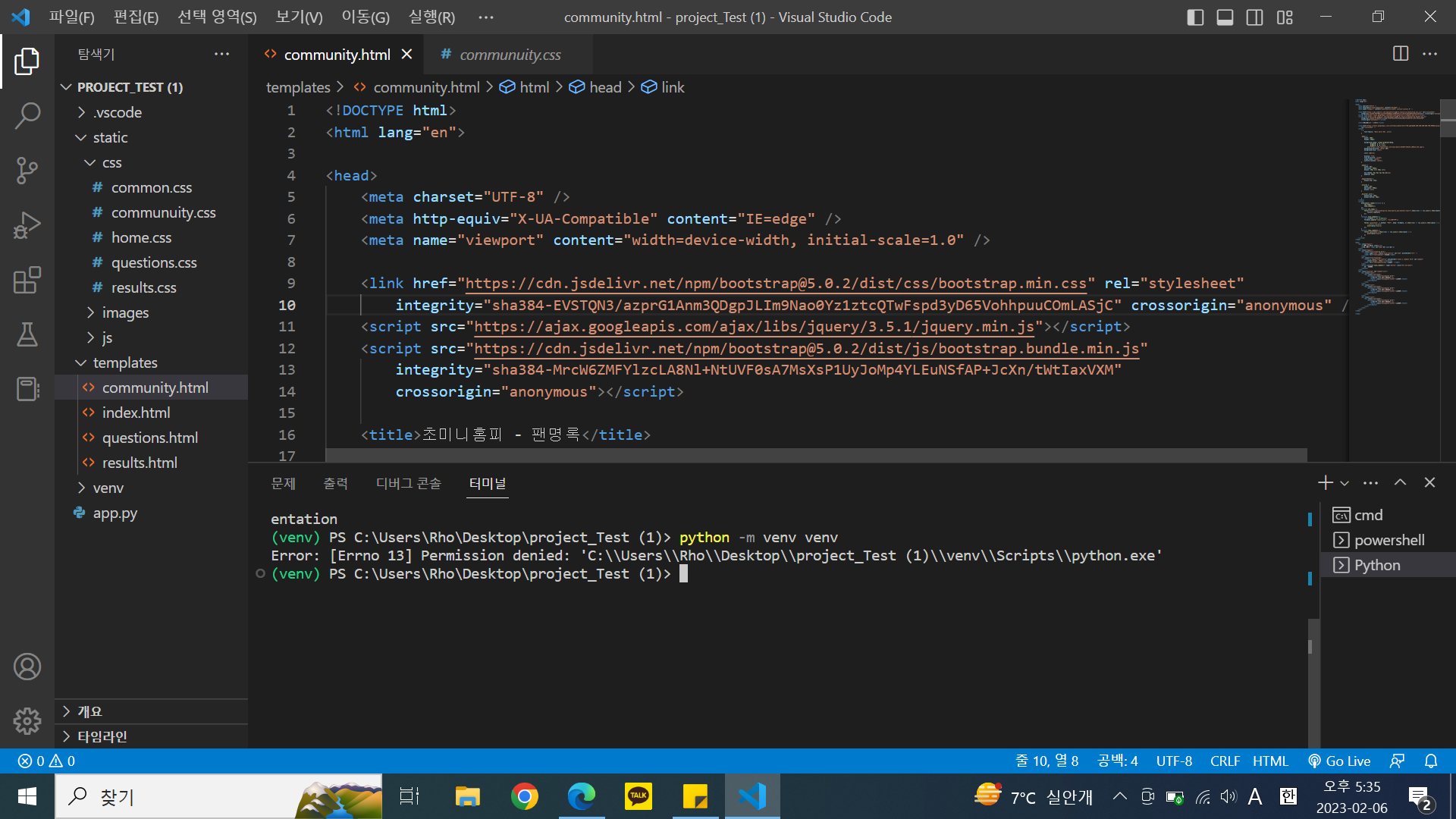The width and height of the screenshot is (1456, 819).
Task: Open Source Control view
Action: [27, 171]
